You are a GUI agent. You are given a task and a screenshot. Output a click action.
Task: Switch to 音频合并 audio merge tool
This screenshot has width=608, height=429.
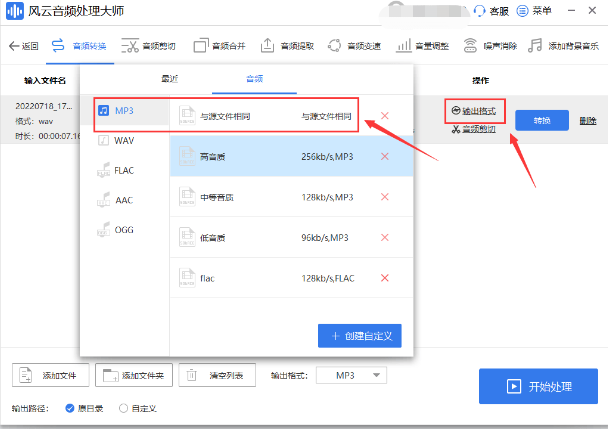pos(219,46)
